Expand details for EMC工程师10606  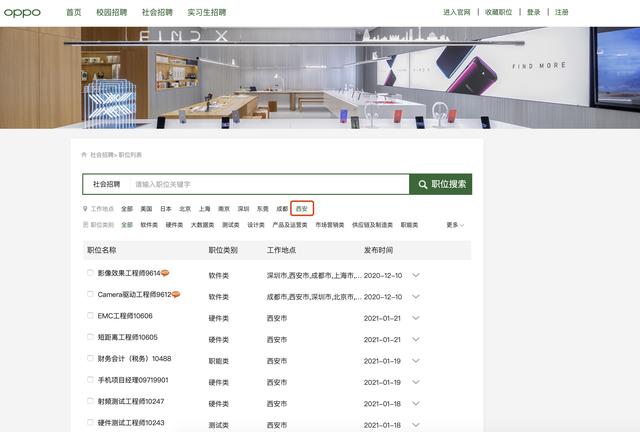(x=416, y=318)
